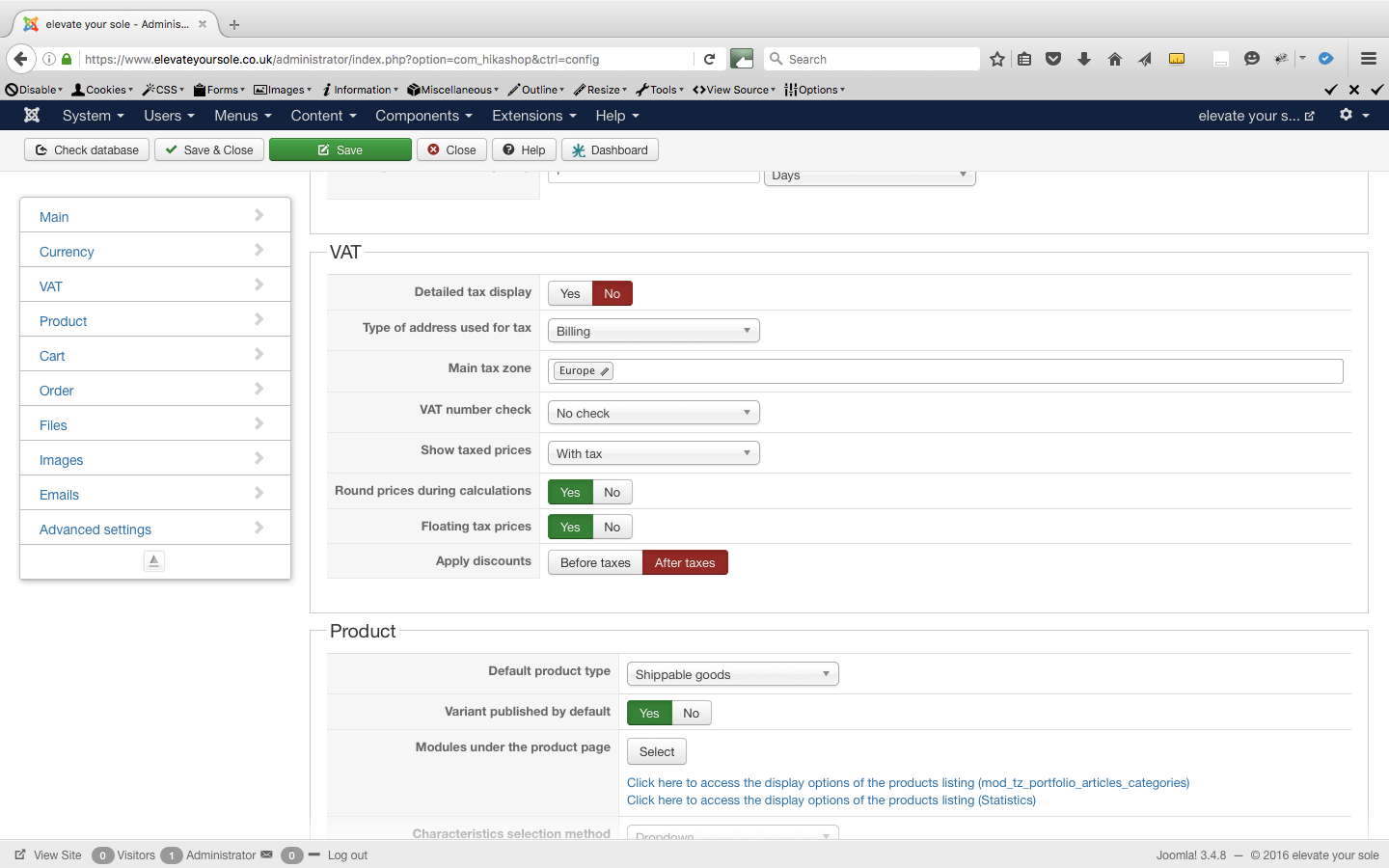Click the bookmarks list icon in browser toolbar

pos(1024,59)
